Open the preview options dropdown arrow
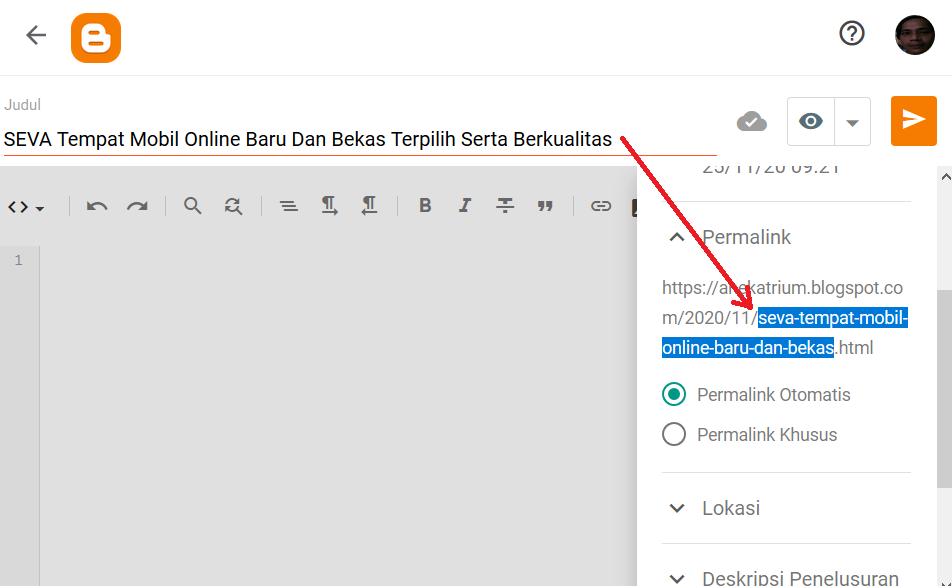The width and height of the screenshot is (952, 586). (x=852, y=122)
